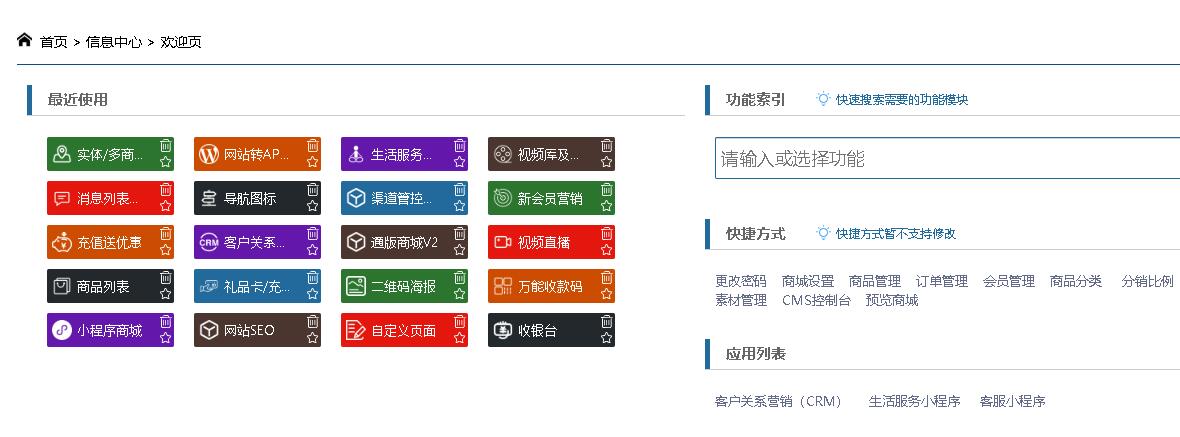This screenshot has height=437, width=1180.
Task: Open the 首页 breadcrumb link
Action: (x=53, y=42)
